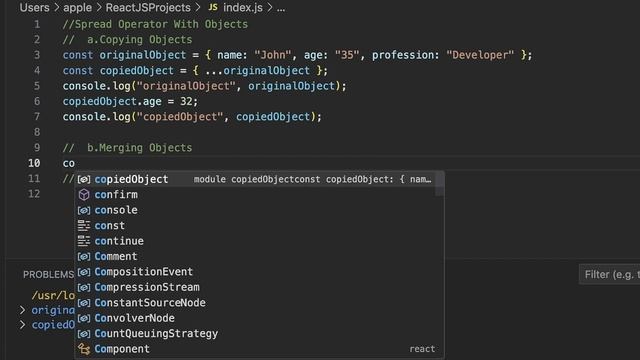
Task: Place cursor after "co" on line 10
Action: coord(75,163)
